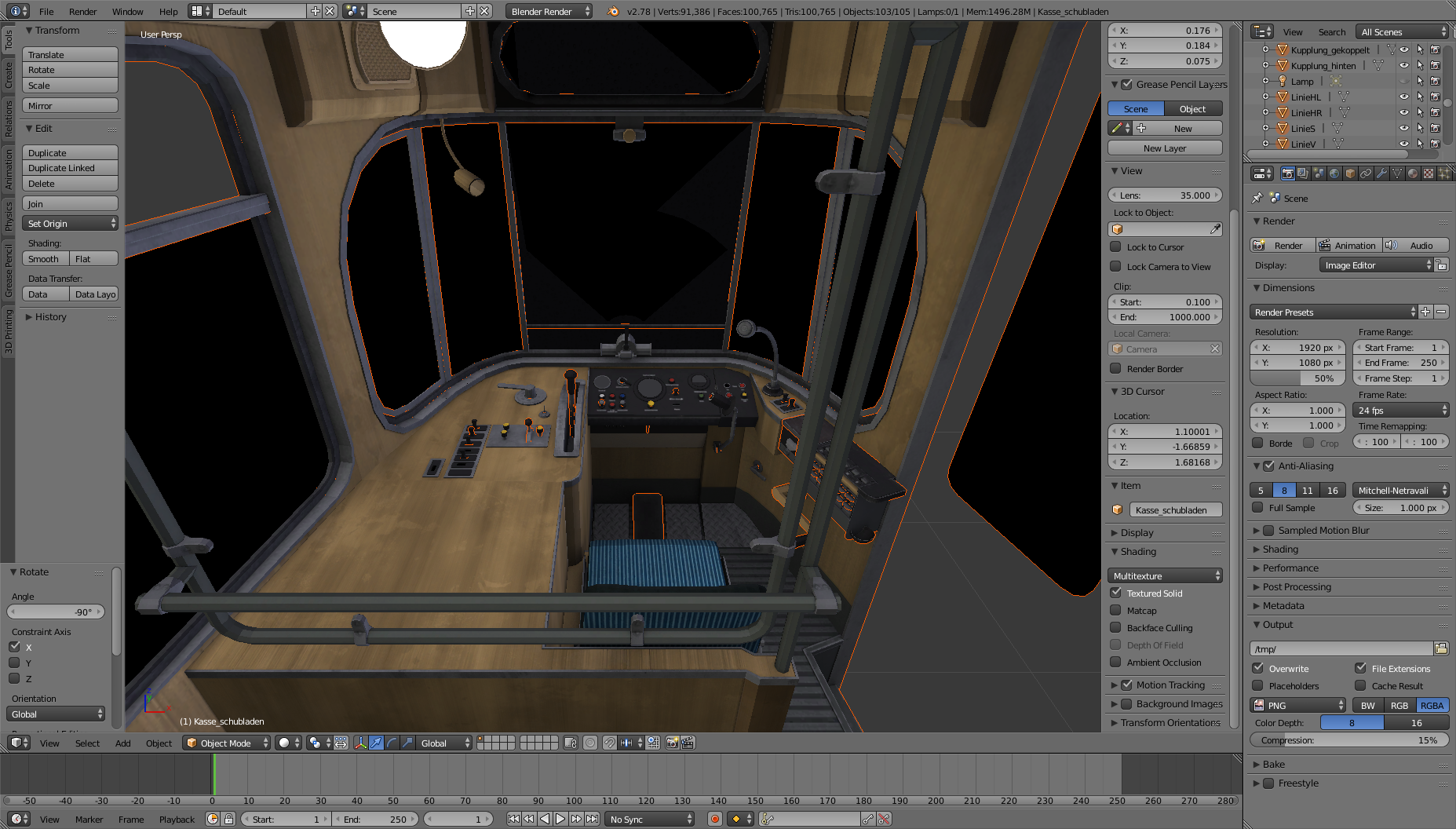Open the Constraints chain-link properties tab
This screenshot has width=1456, height=829.
(x=1366, y=173)
